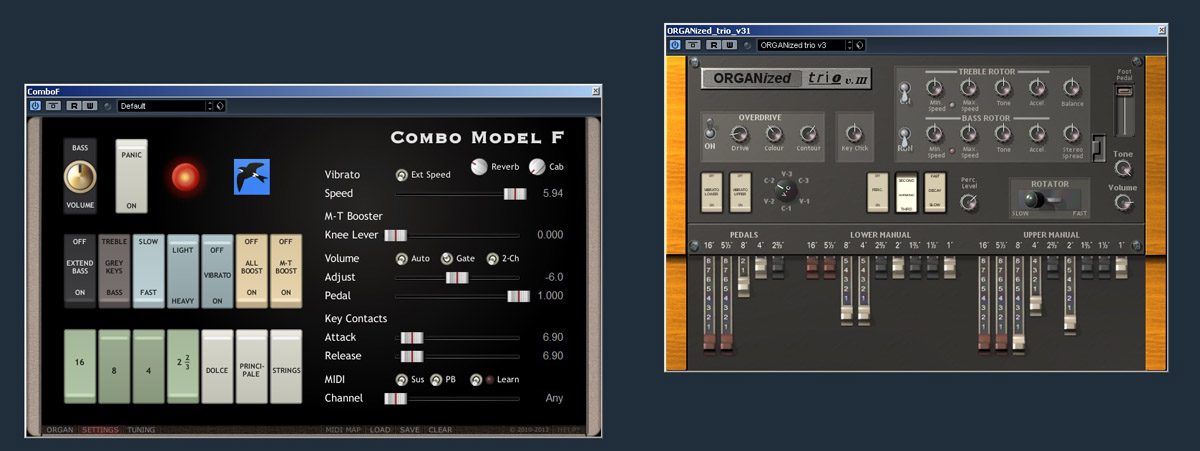This screenshot has height=451, width=1200.
Task: Click the STRINGS stop tab in ComboF
Action: (x=286, y=367)
